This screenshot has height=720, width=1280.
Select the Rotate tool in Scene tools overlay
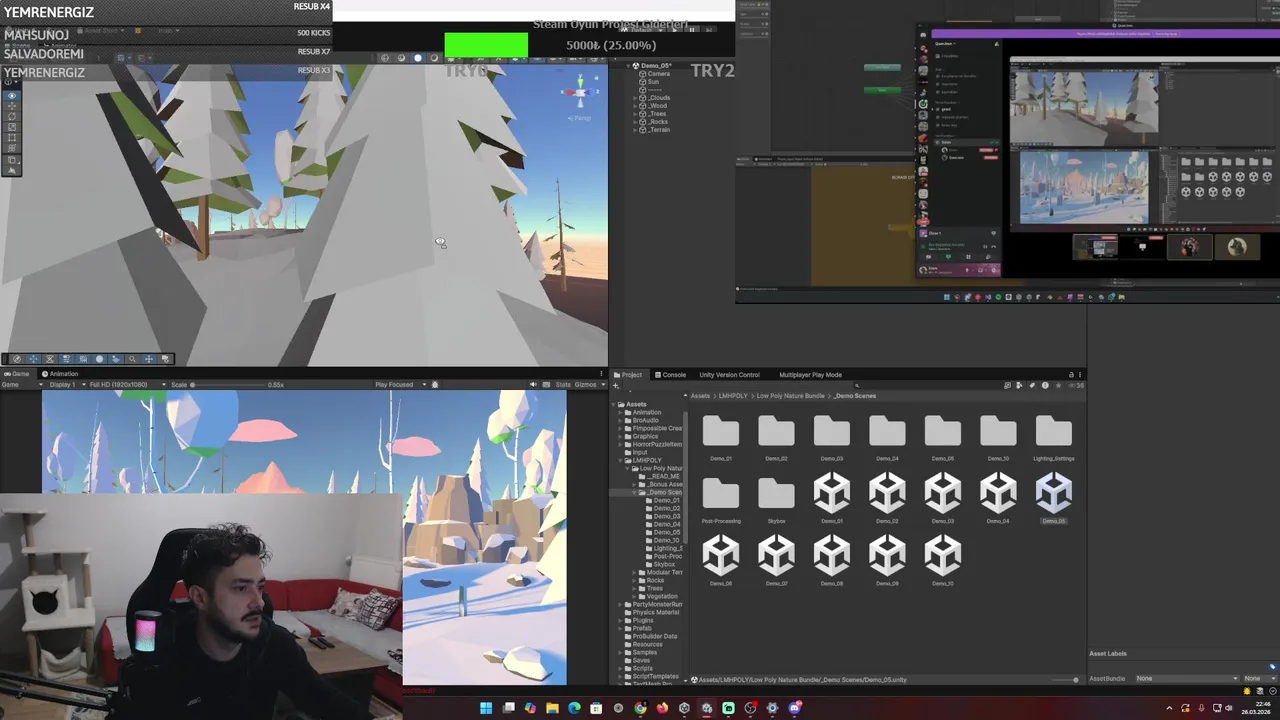click(x=12, y=116)
